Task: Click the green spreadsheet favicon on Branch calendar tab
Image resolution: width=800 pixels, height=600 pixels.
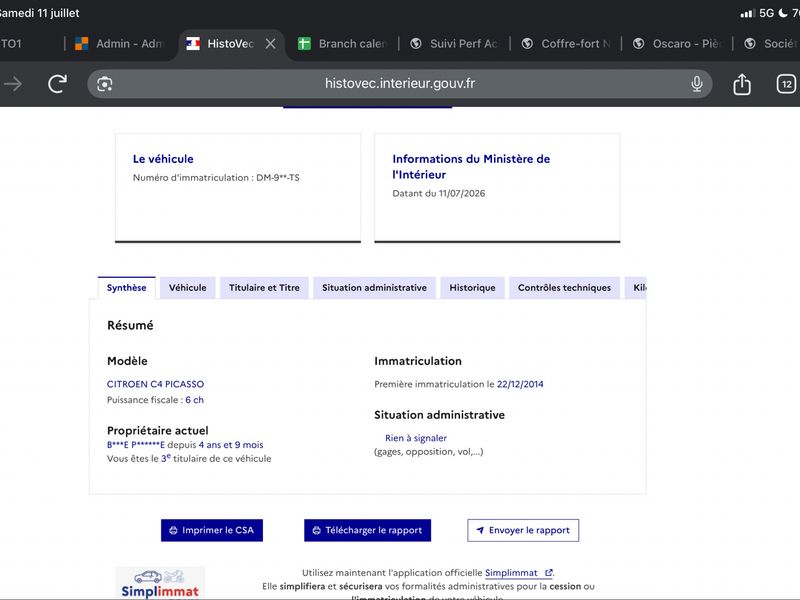Action: (x=304, y=44)
